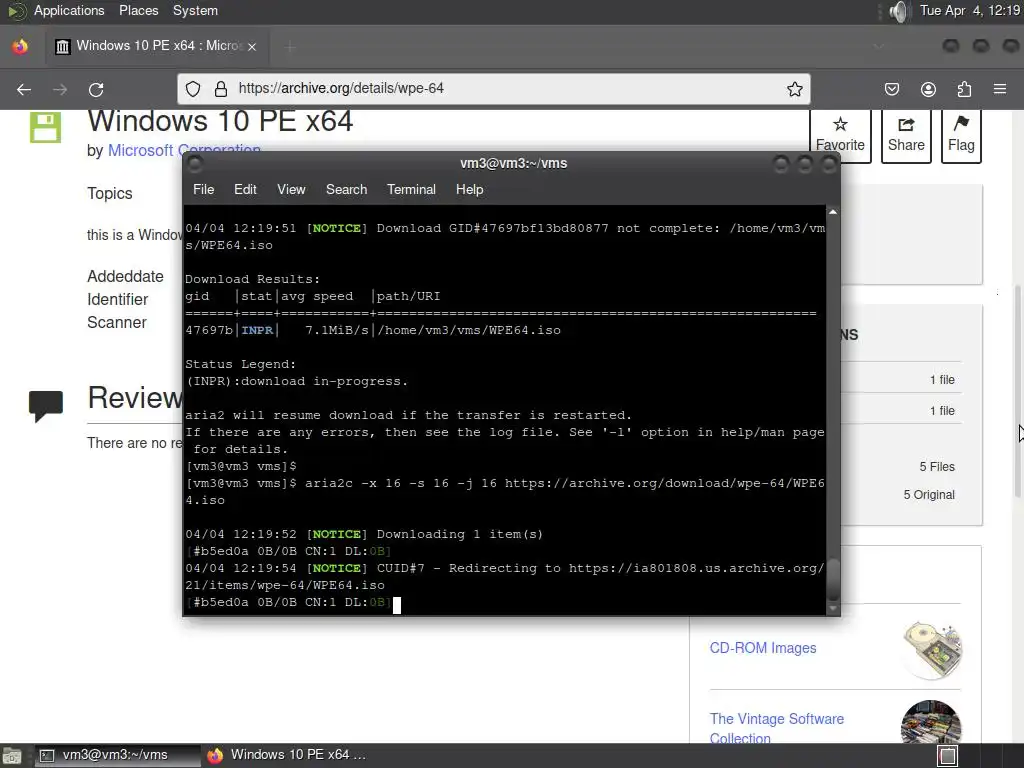
Task: Open the terminal Search menu
Action: 346,189
